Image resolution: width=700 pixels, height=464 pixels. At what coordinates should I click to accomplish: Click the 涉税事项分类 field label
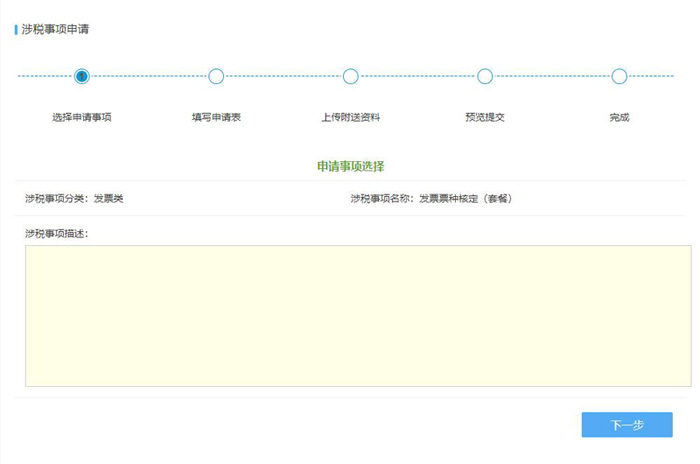coord(57,199)
